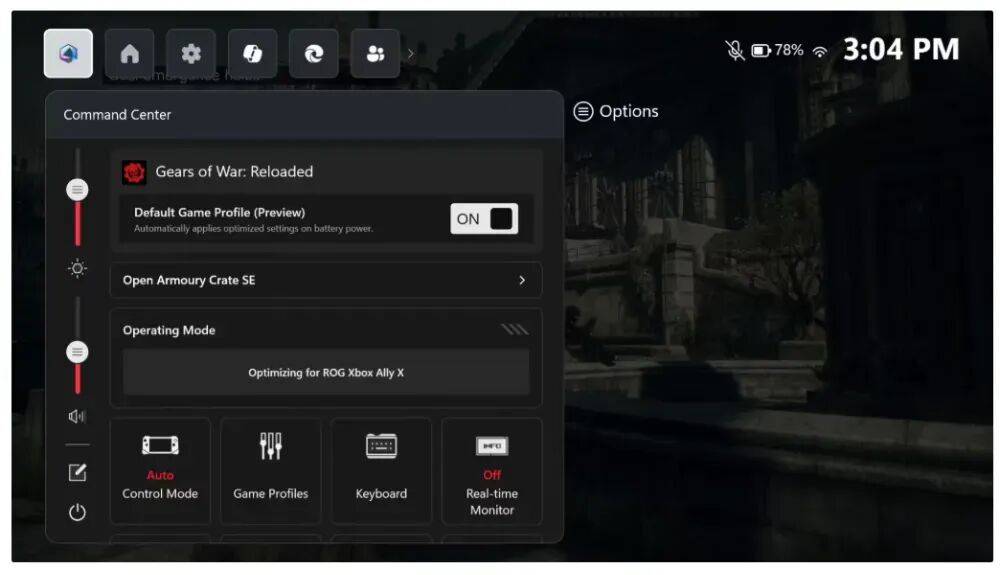The height and width of the screenshot is (575, 1000).
Task: Open the Settings gear widget
Action: [x=191, y=54]
